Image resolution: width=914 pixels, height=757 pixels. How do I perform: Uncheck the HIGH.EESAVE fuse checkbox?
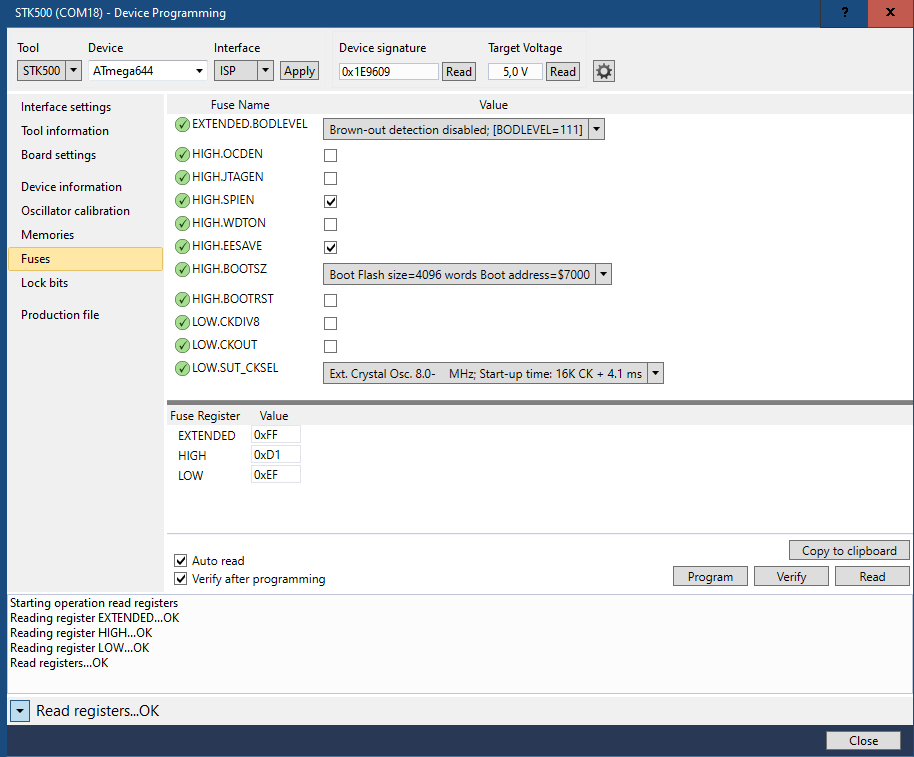(x=331, y=248)
